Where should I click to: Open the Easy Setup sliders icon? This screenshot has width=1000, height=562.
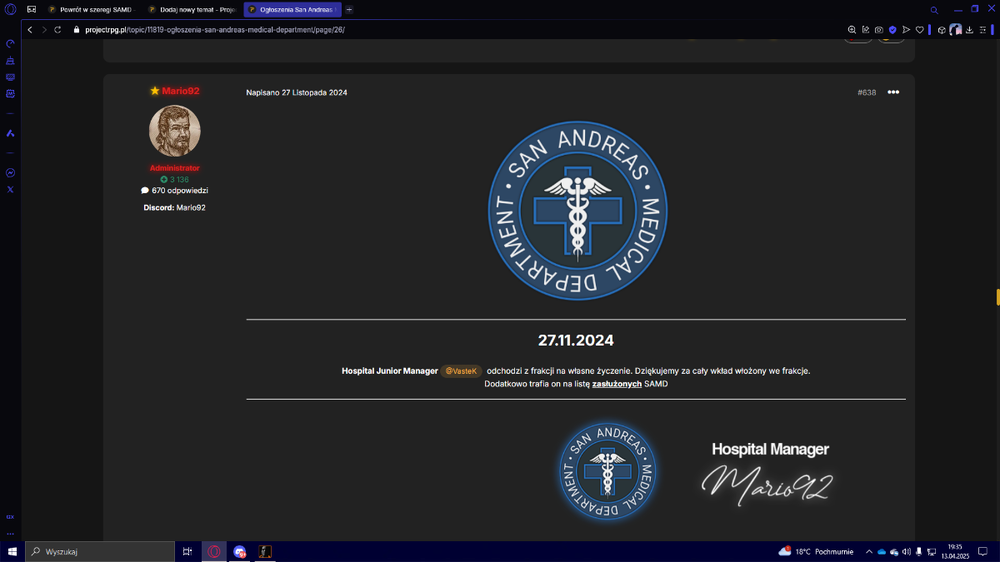983,30
